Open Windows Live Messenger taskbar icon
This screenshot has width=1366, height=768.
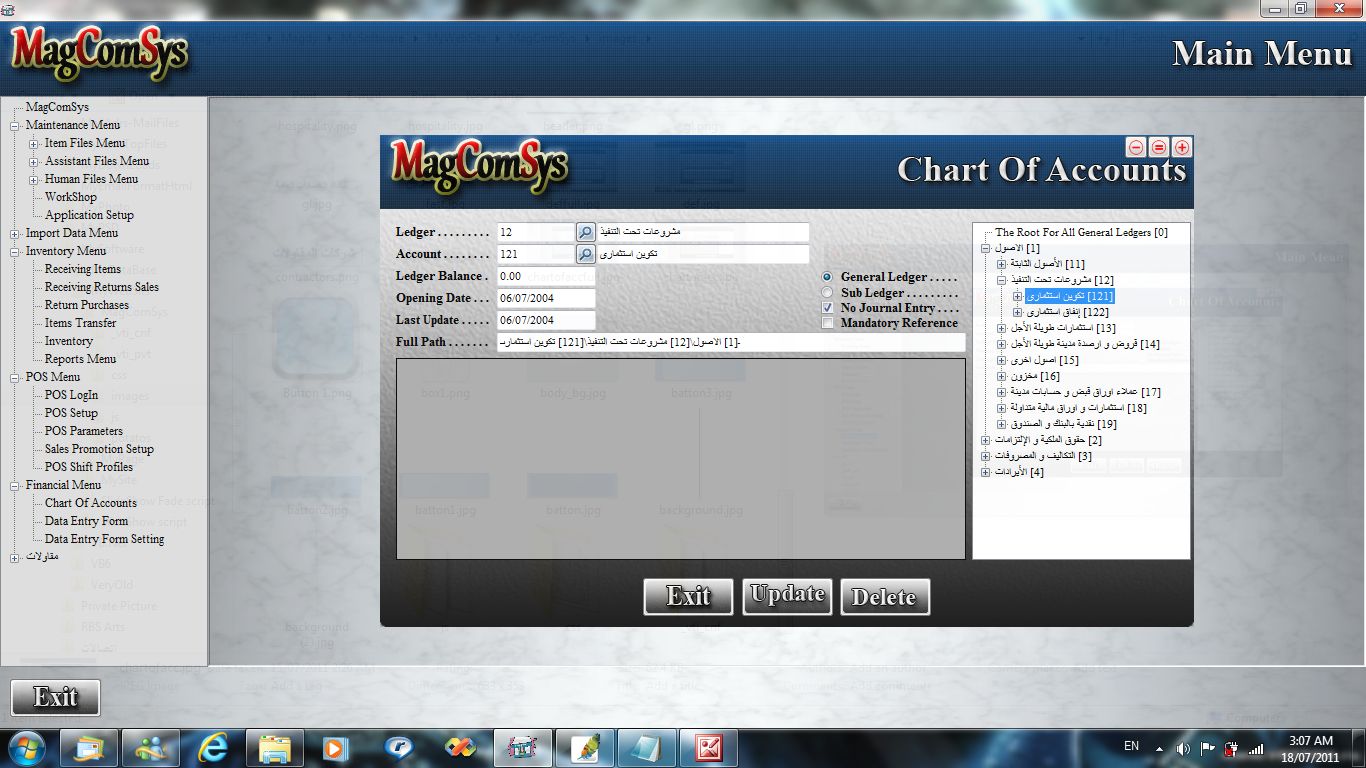151,748
